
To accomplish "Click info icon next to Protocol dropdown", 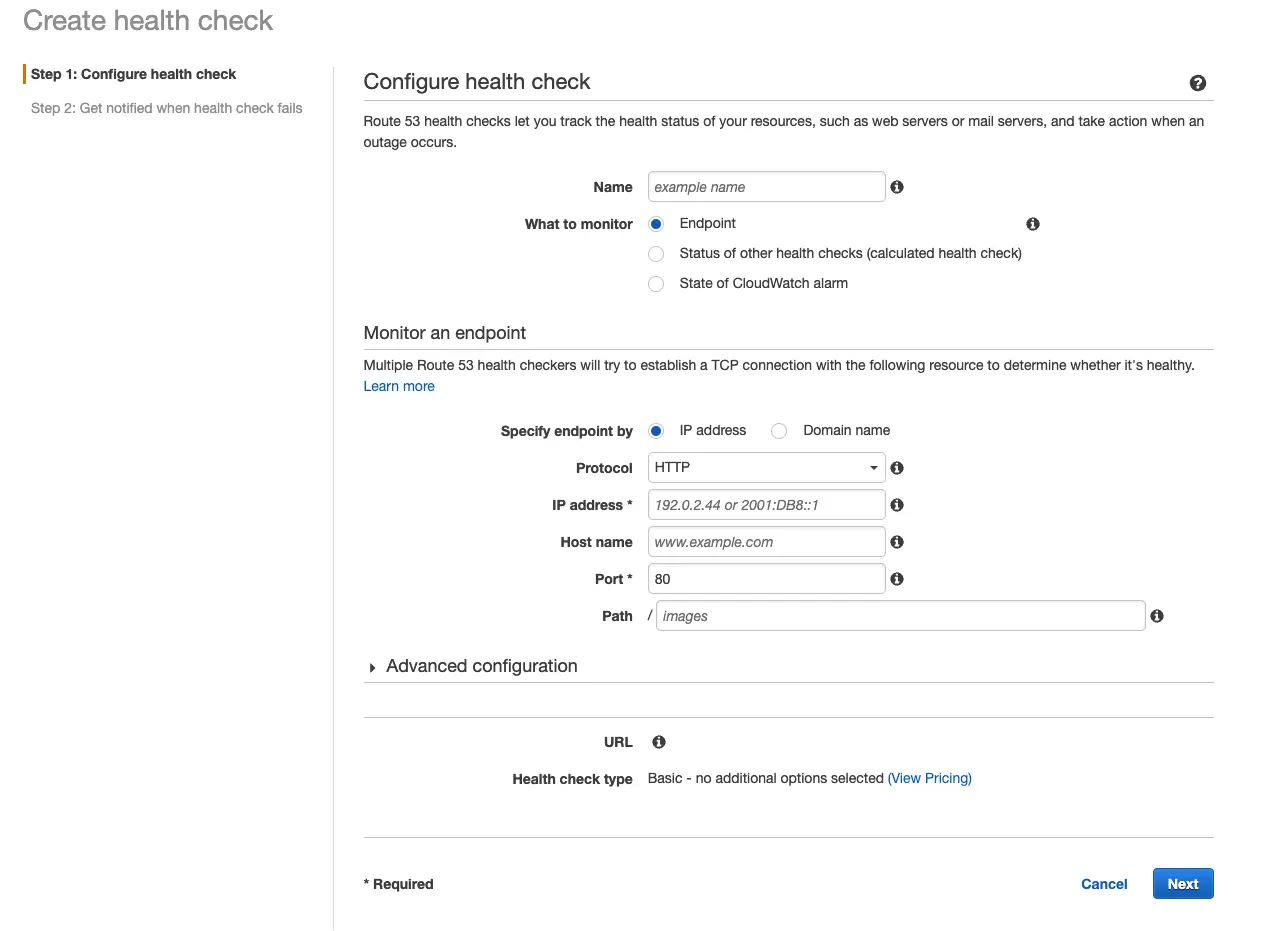I will [897, 468].
